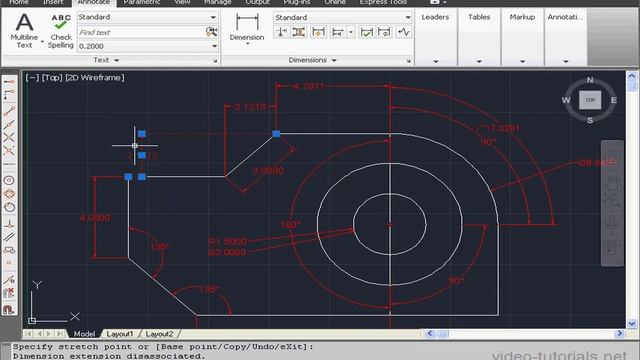
Task: Switch to the Annotate ribbon tab
Action: point(93,2)
